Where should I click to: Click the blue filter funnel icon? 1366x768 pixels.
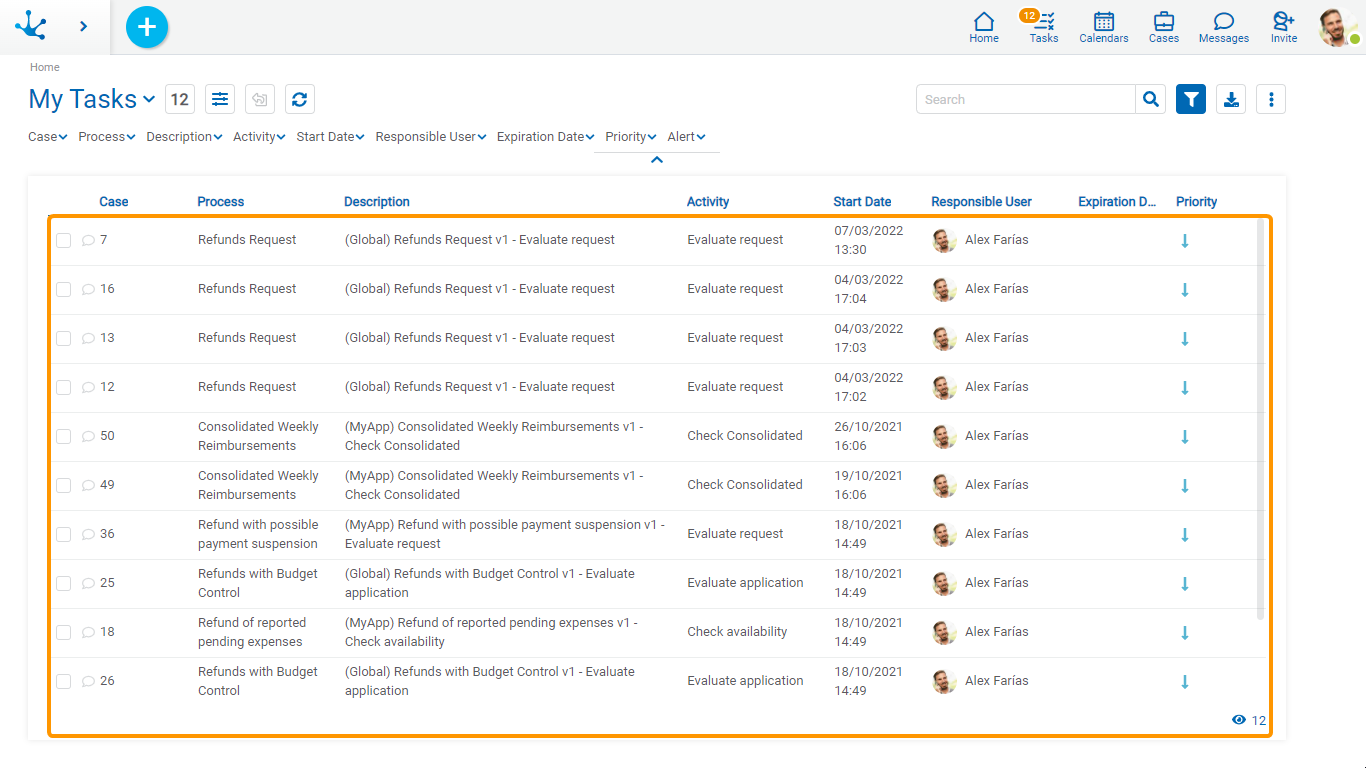1191,99
